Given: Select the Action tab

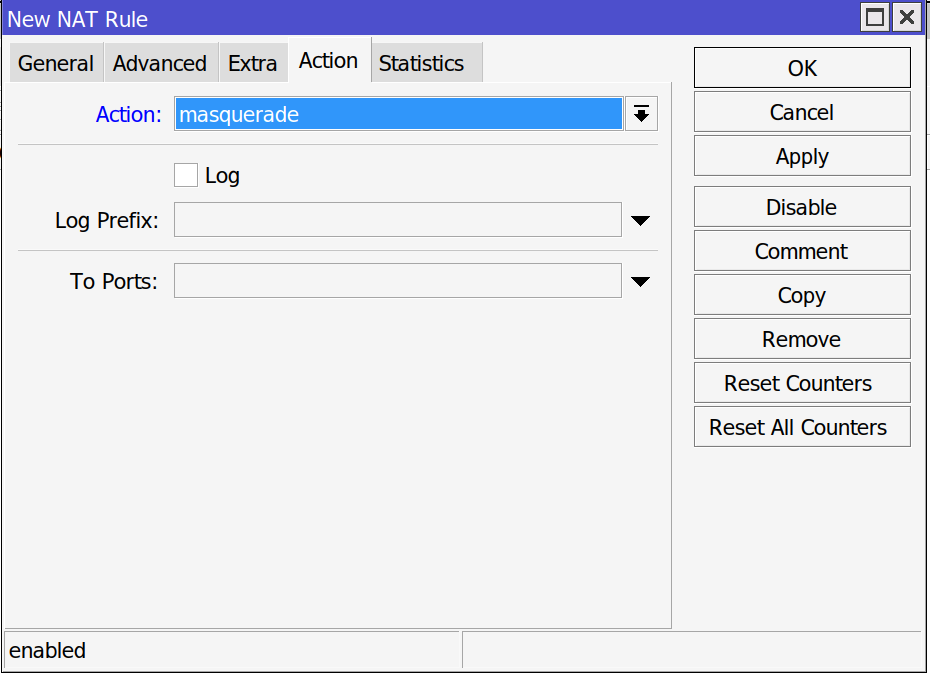Looking at the screenshot, I should tap(329, 61).
